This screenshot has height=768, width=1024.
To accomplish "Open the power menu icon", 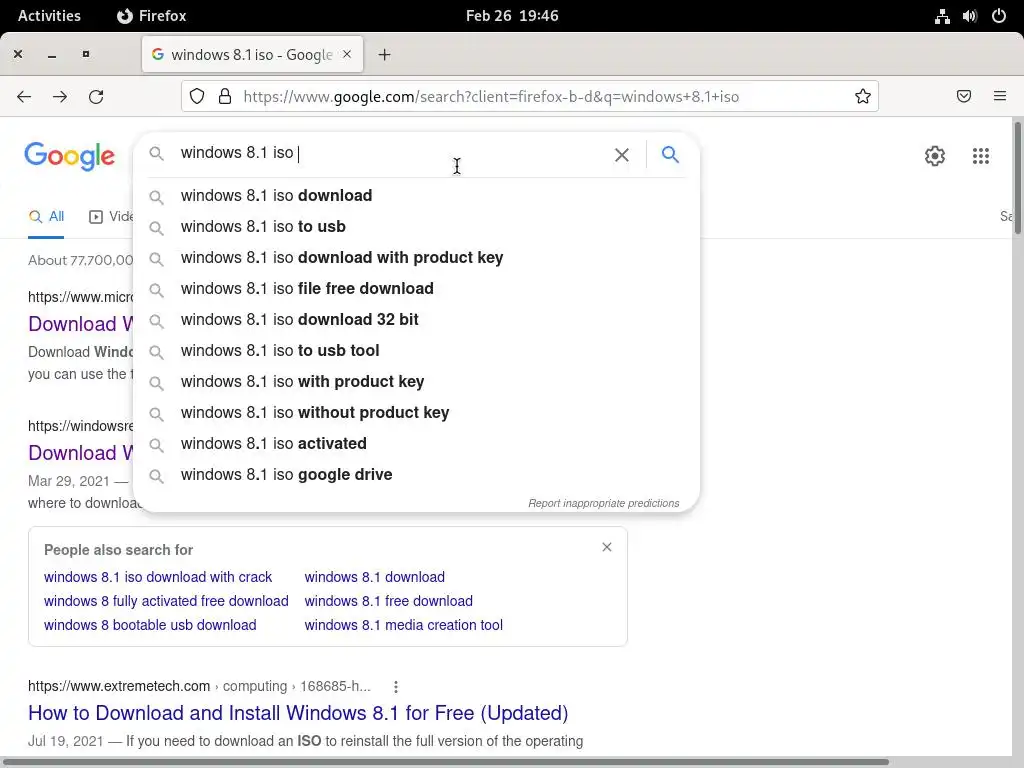I will pyautogui.click(x=999, y=16).
